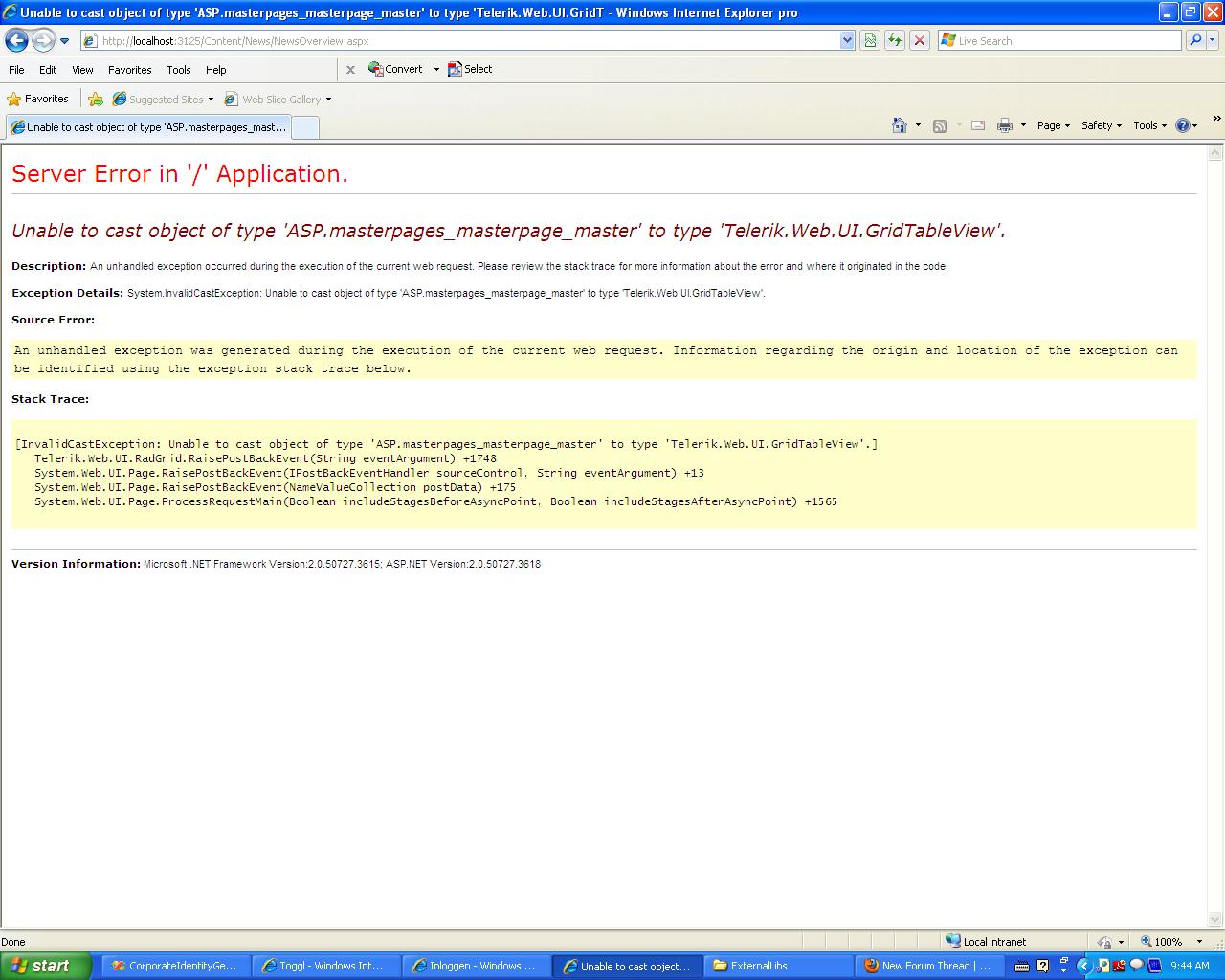Open the Tools menu in menu bar

pos(179,70)
